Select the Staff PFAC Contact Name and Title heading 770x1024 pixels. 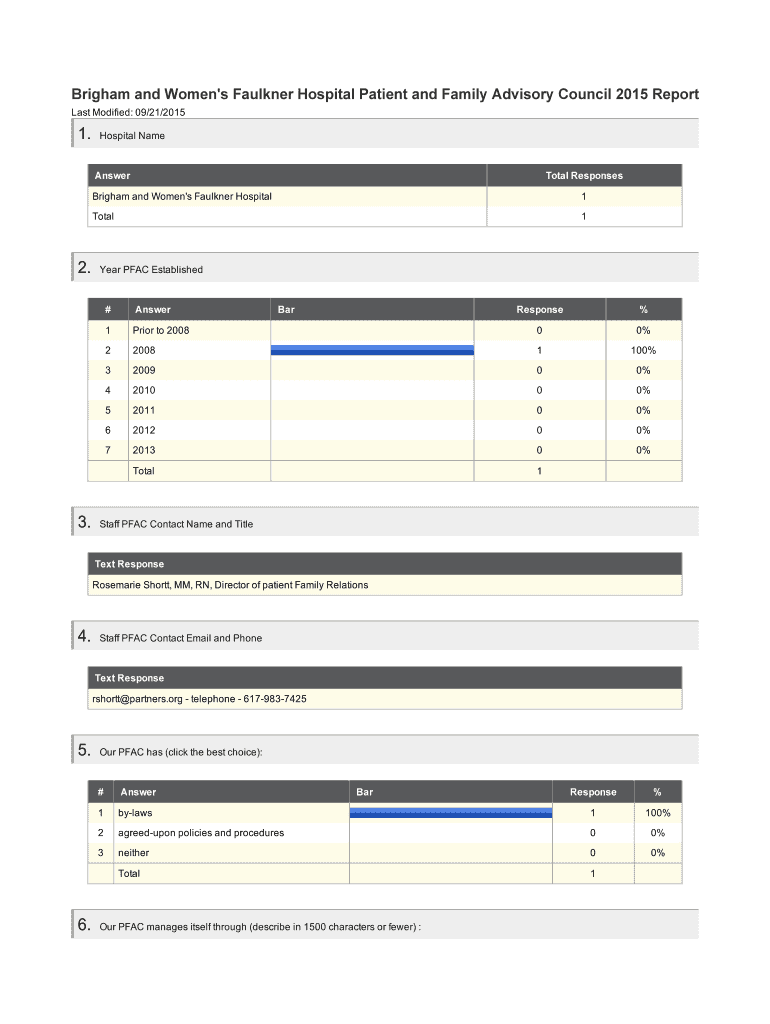[176, 524]
